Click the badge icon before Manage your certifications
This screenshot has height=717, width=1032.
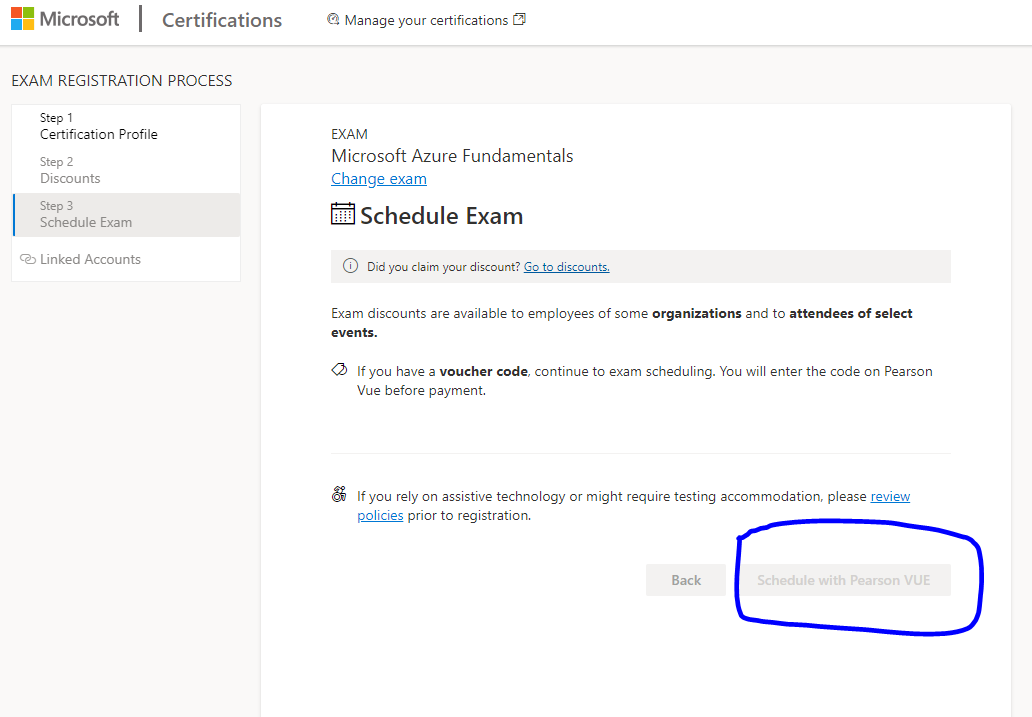[x=333, y=20]
